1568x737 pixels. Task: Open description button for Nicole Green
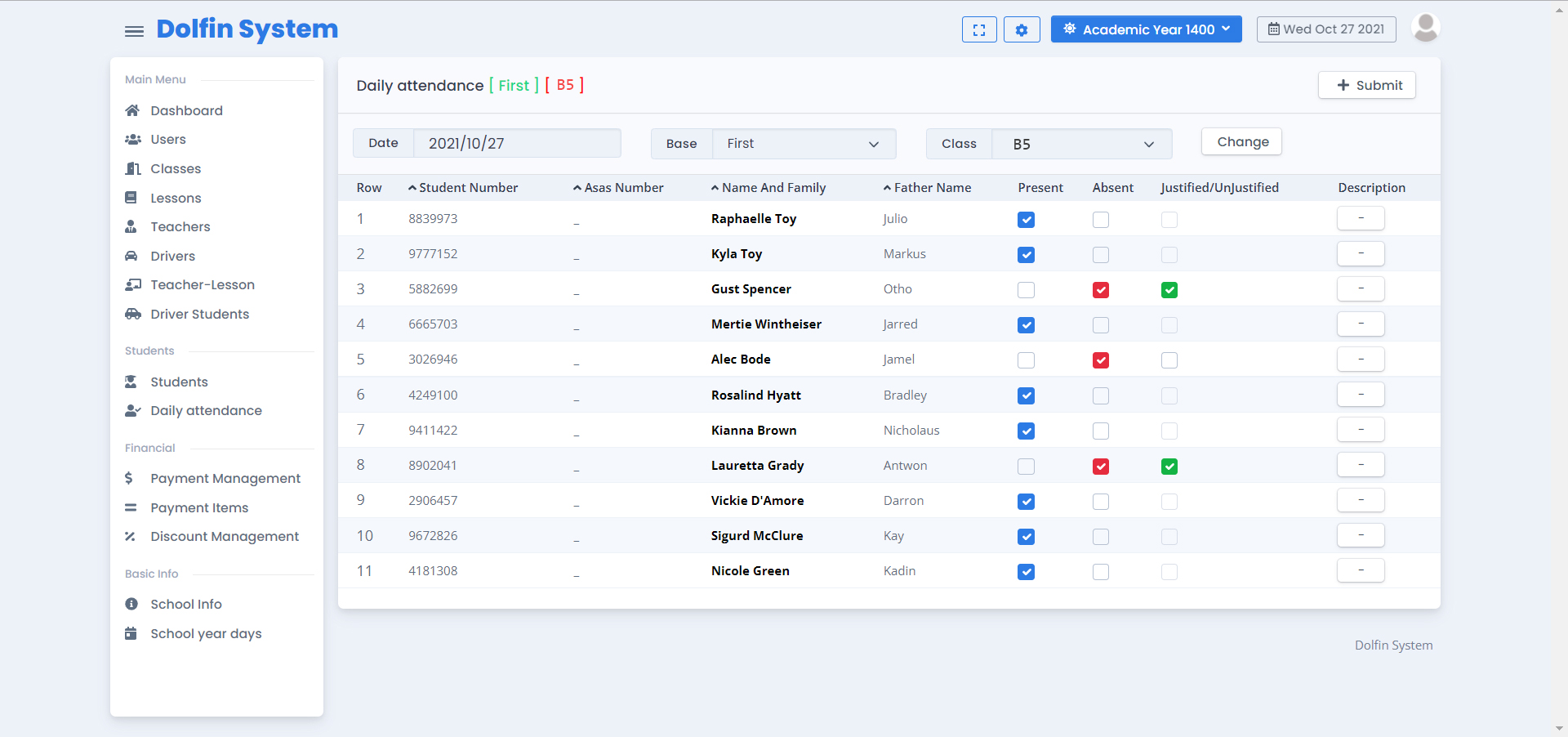tap(1361, 570)
